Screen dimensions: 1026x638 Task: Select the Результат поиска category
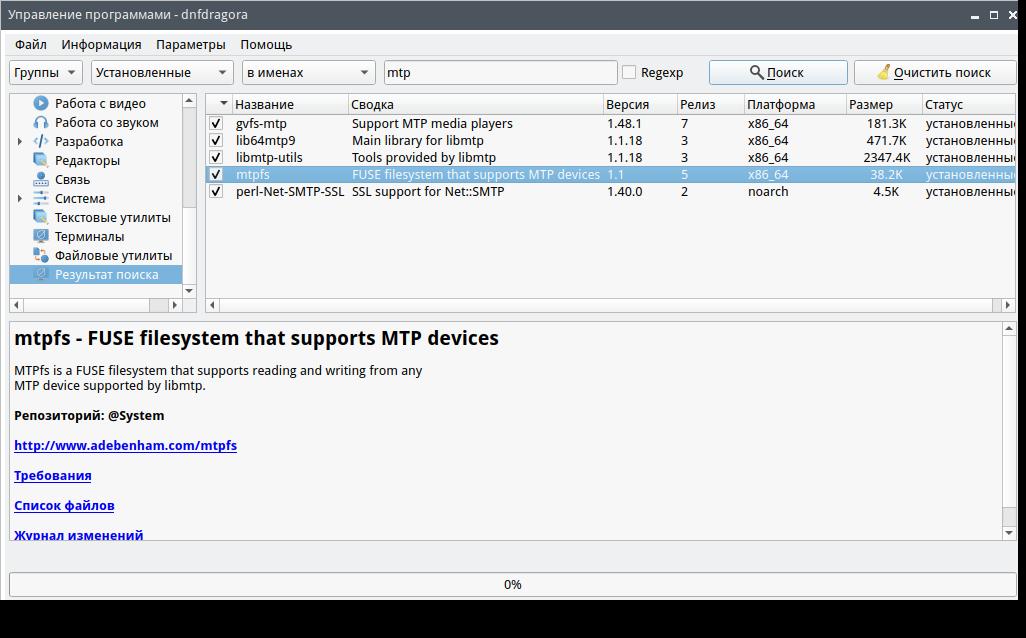(x=107, y=274)
